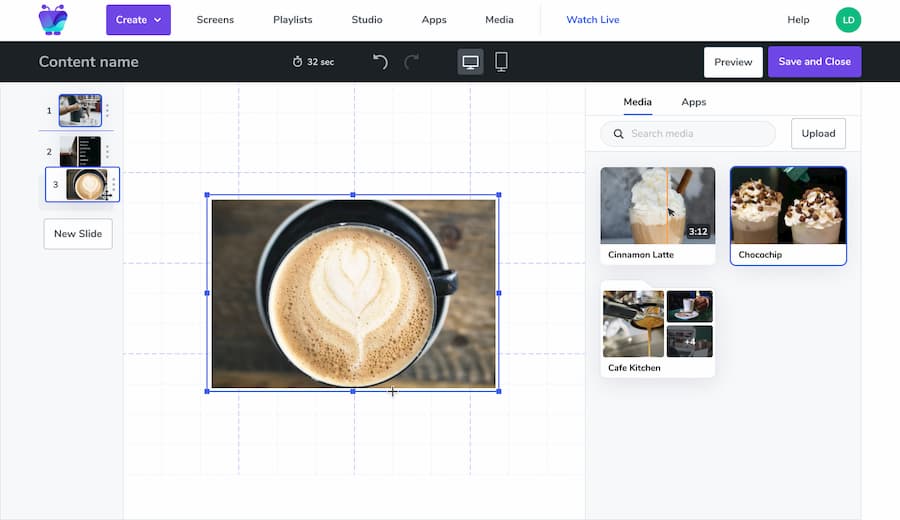The height and width of the screenshot is (520, 900).
Task: Open Apps in the top navigation
Action: pyautogui.click(x=434, y=20)
